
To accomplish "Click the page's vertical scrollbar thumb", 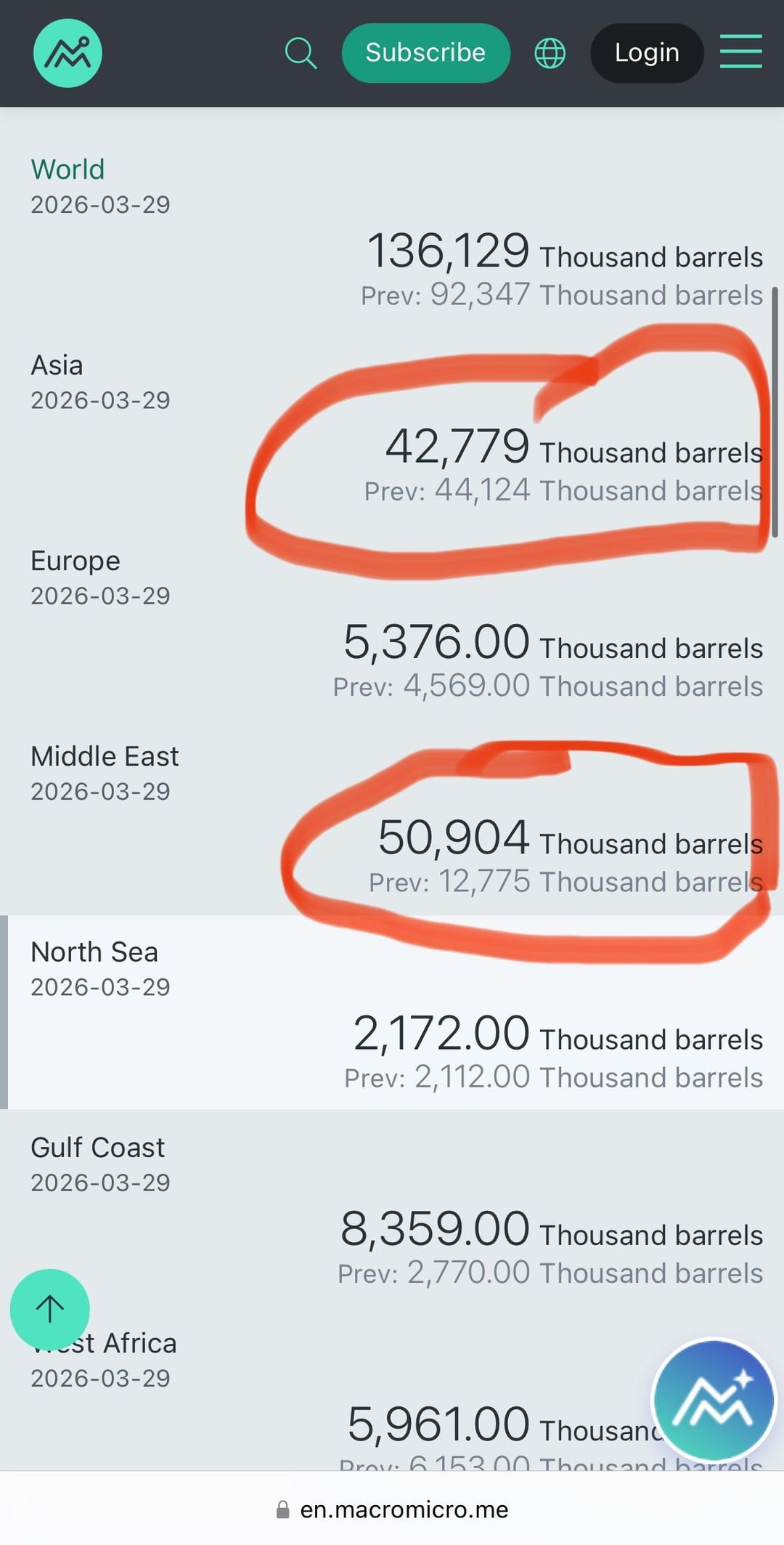I will [775, 412].
